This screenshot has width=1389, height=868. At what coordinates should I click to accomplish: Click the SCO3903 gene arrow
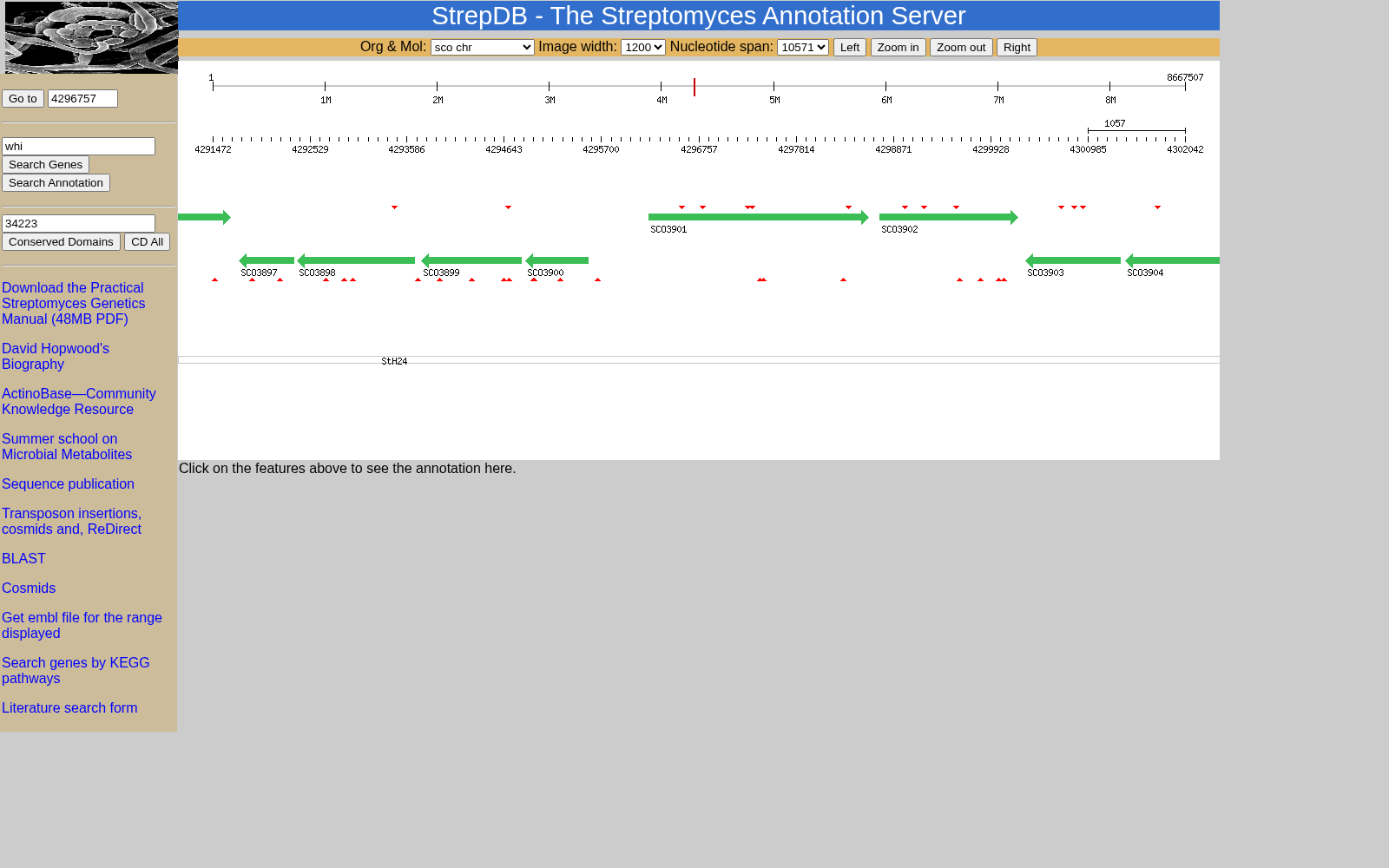pyautogui.click(x=1073, y=260)
